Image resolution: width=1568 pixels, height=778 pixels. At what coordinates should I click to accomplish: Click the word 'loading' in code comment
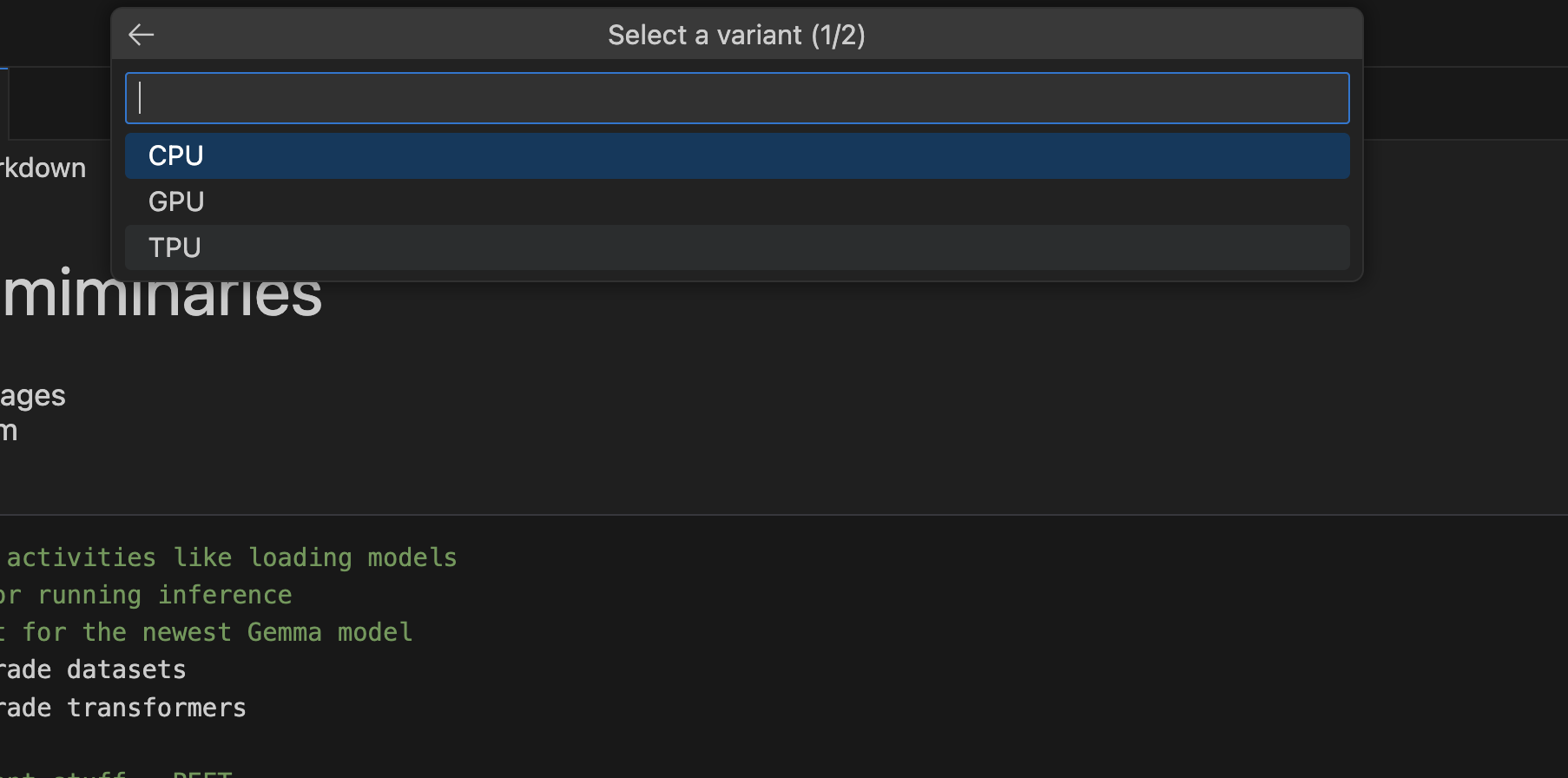(x=300, y=557)
